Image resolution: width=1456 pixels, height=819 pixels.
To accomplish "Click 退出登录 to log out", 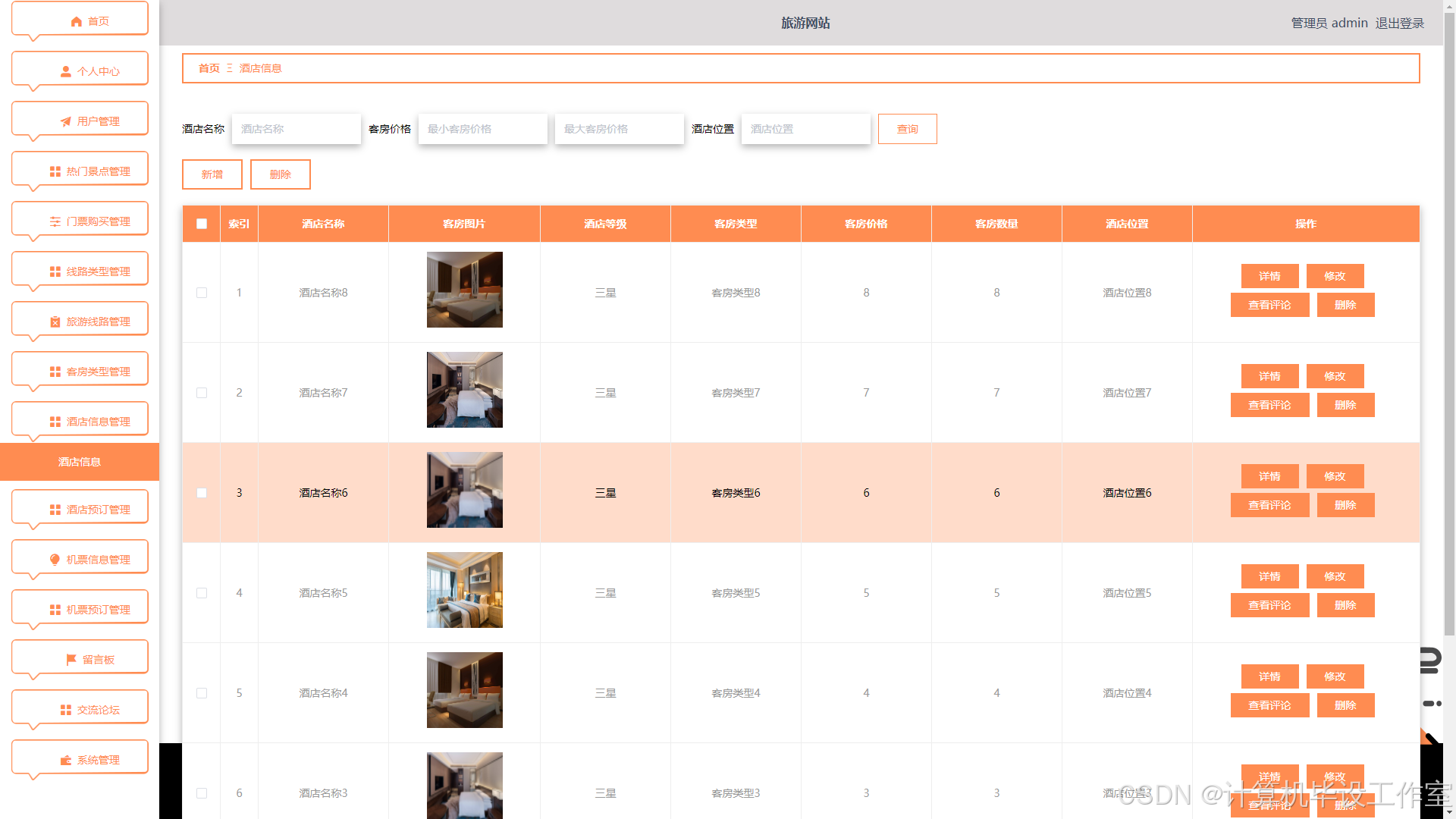I will pyautogui.click(x=1399, y=24).
